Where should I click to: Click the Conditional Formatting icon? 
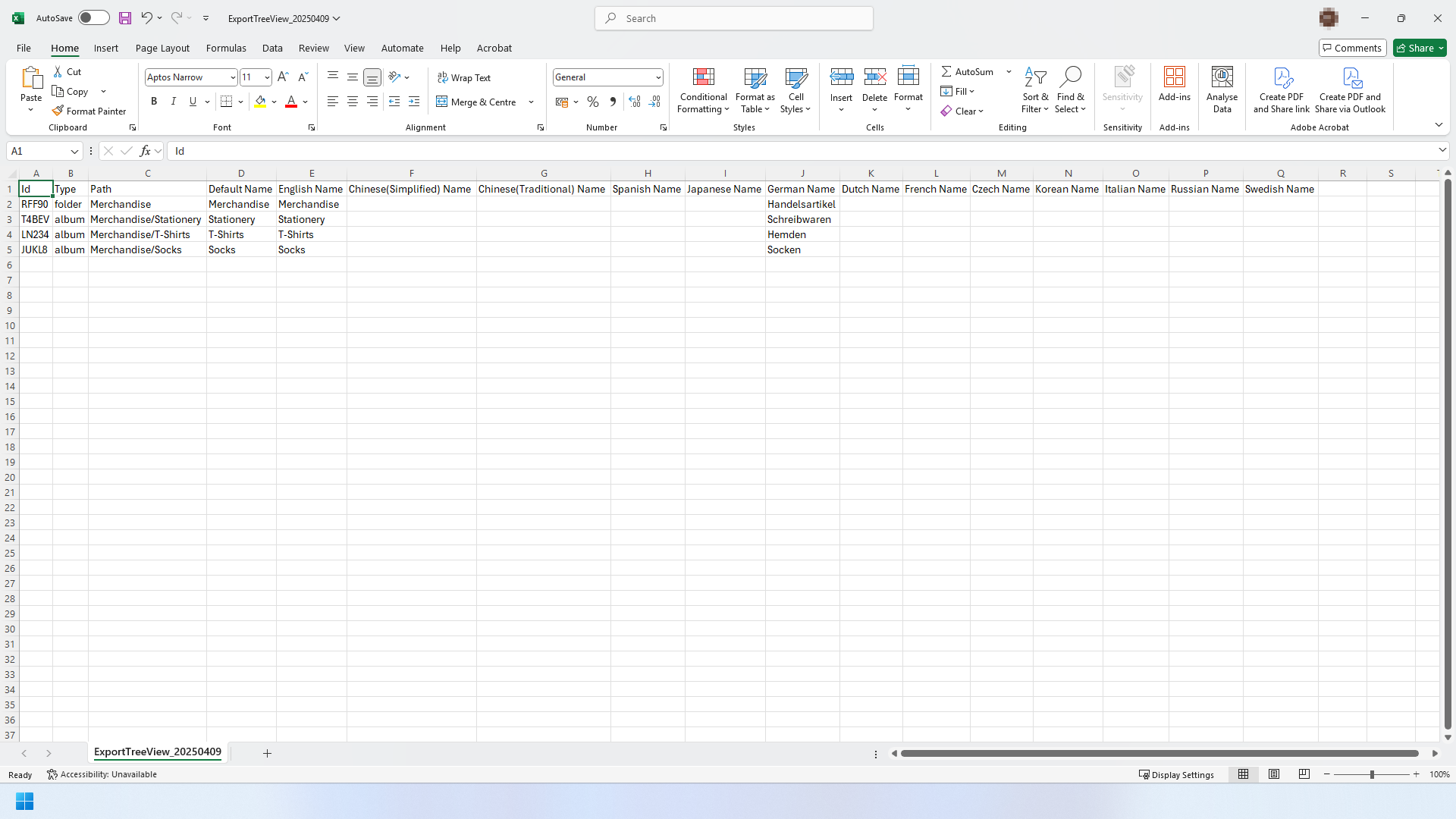coord(703,77)
